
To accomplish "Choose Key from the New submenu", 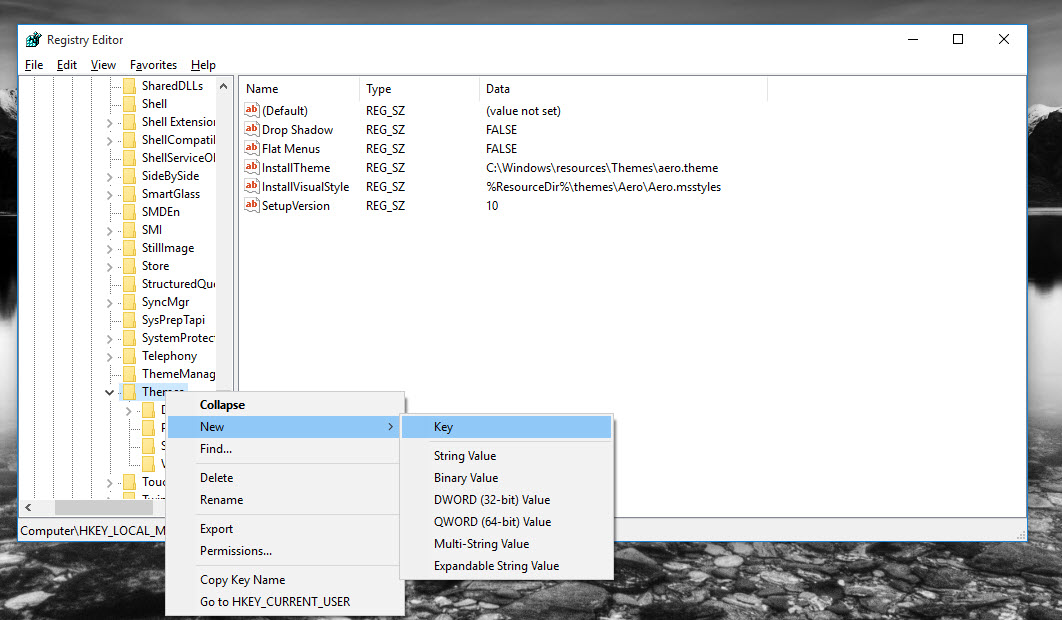I will coord(443,427).
